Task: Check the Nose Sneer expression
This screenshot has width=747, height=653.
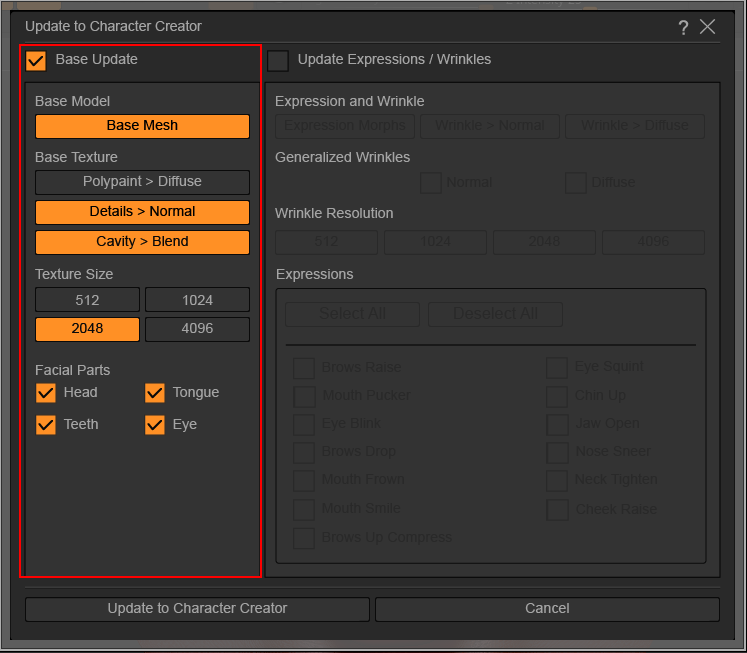Action: pos(557,452)
